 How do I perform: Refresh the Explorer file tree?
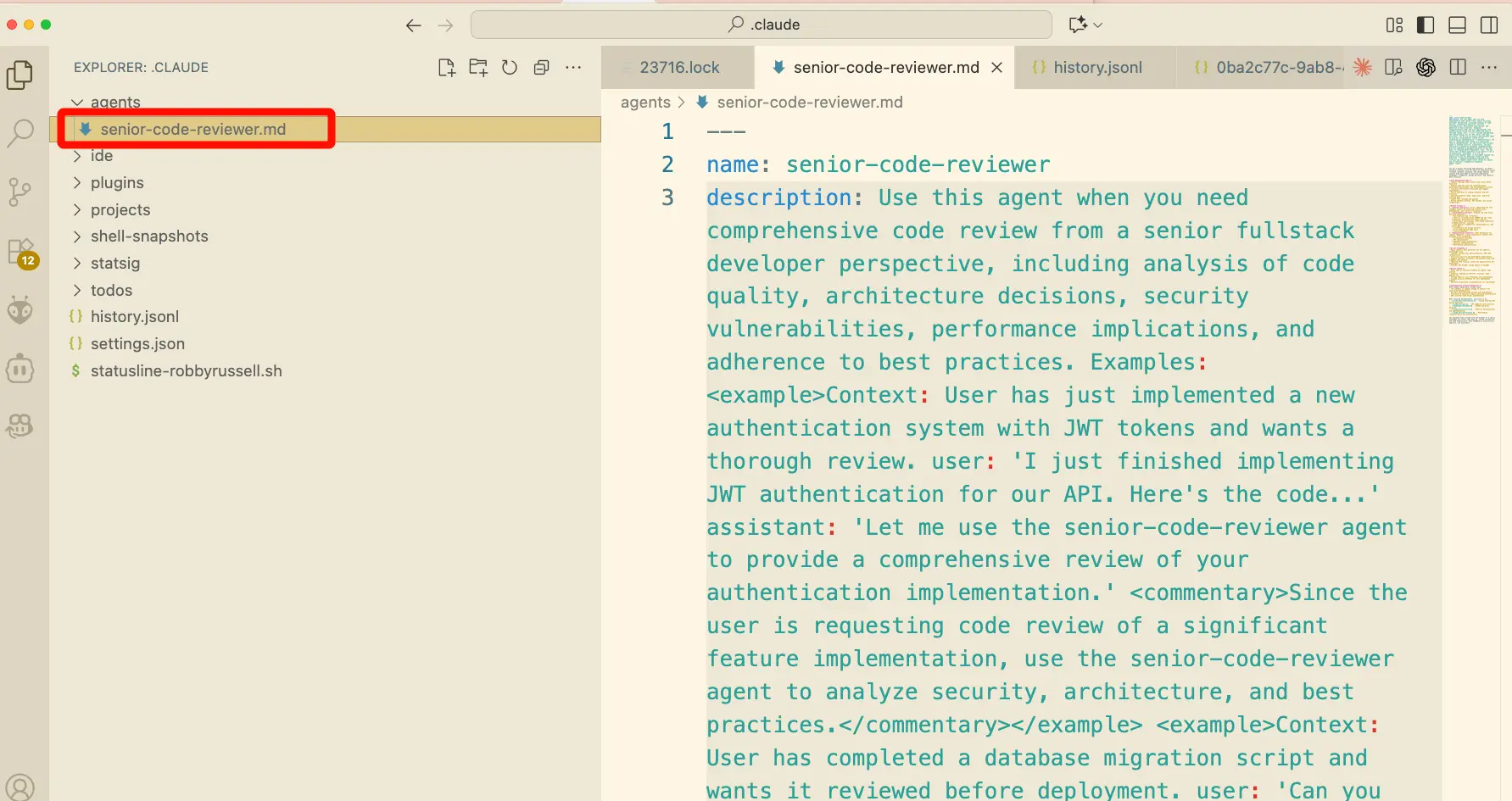pos(510,68)
